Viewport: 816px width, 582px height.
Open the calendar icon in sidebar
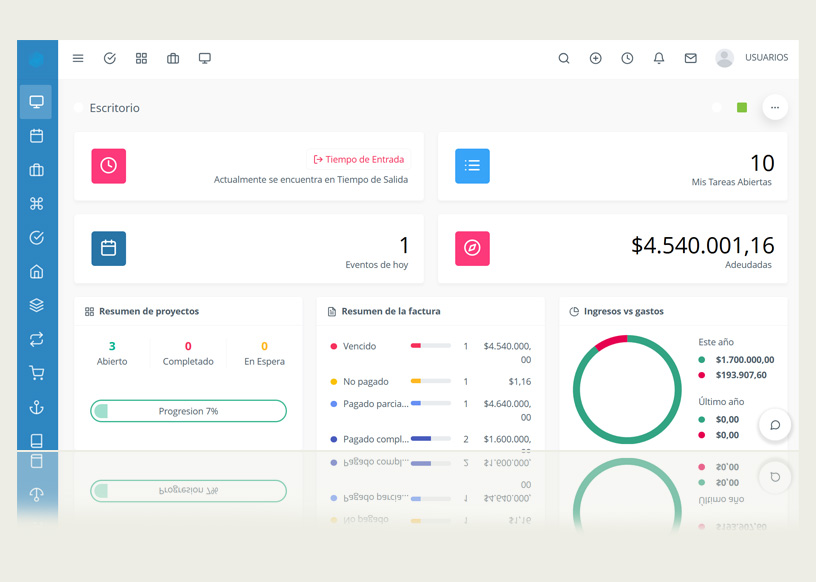(x=37, y=136)
